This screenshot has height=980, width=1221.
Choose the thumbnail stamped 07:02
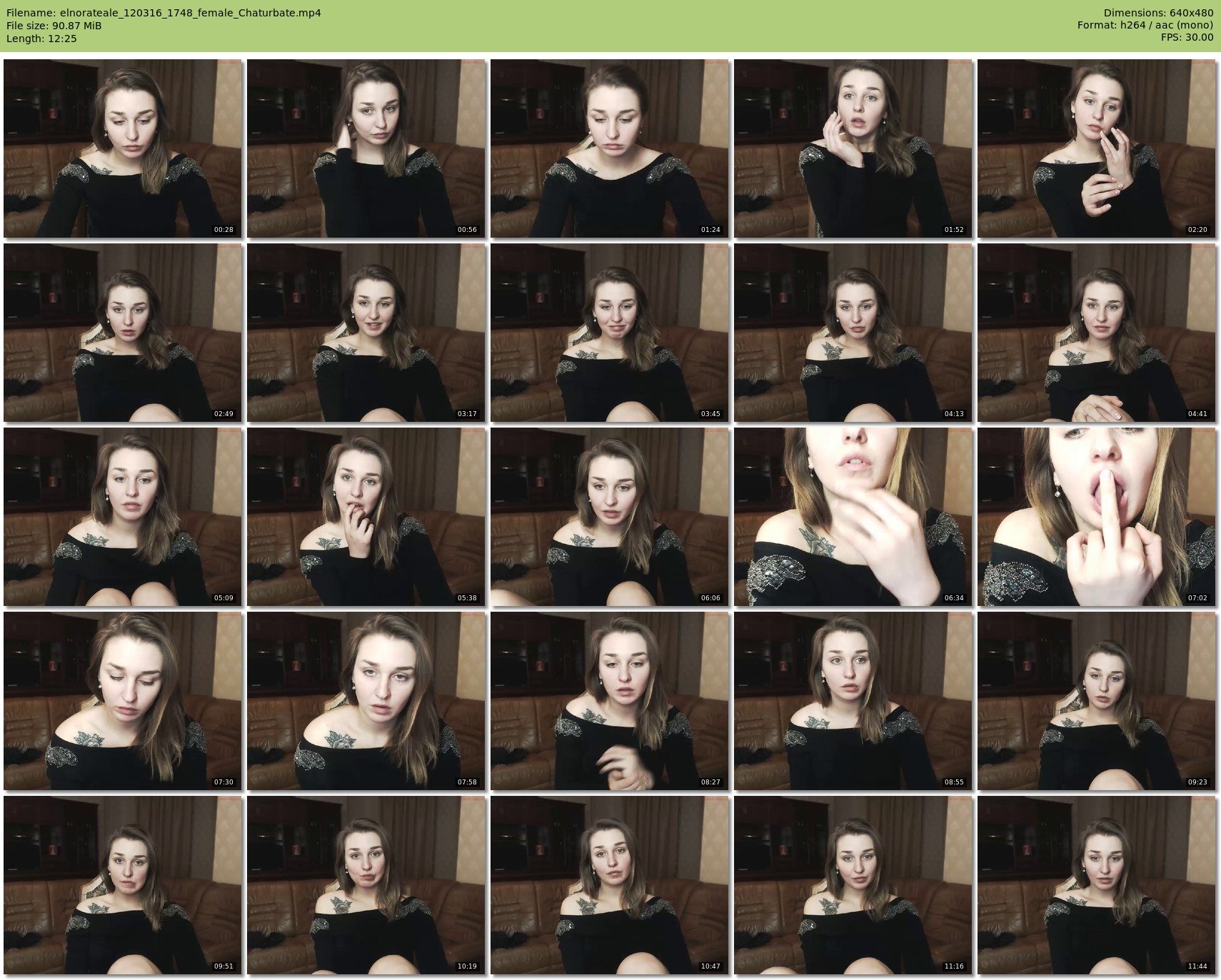coord(1097,517)
